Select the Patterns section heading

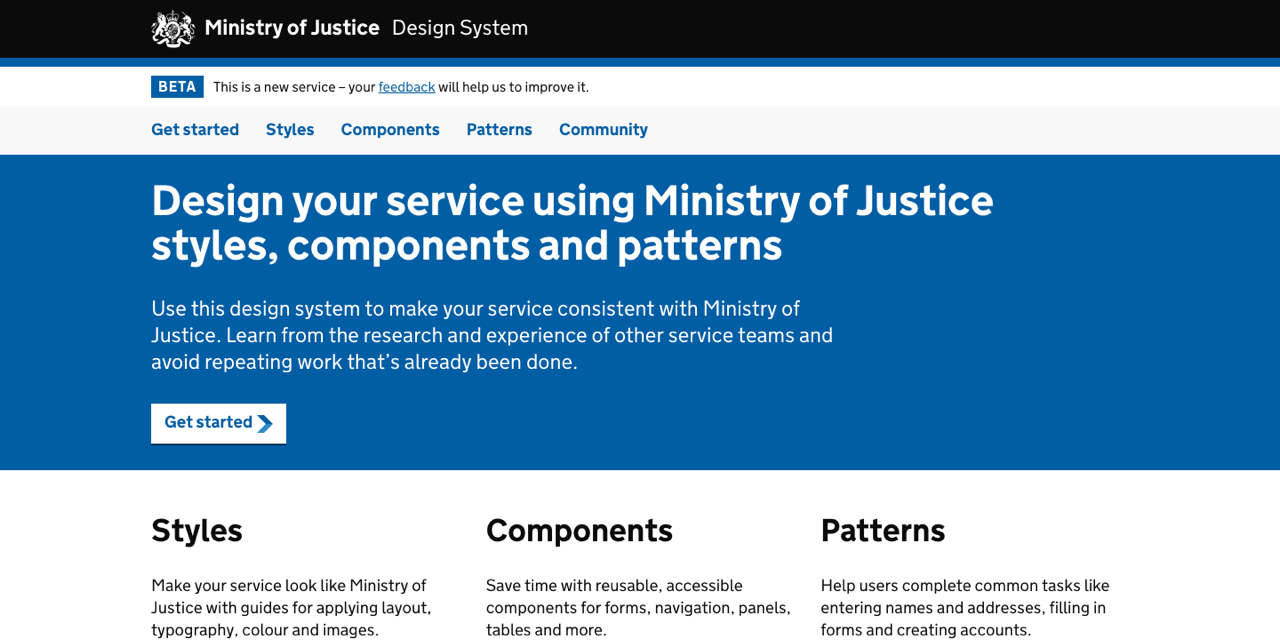[883, 530]
